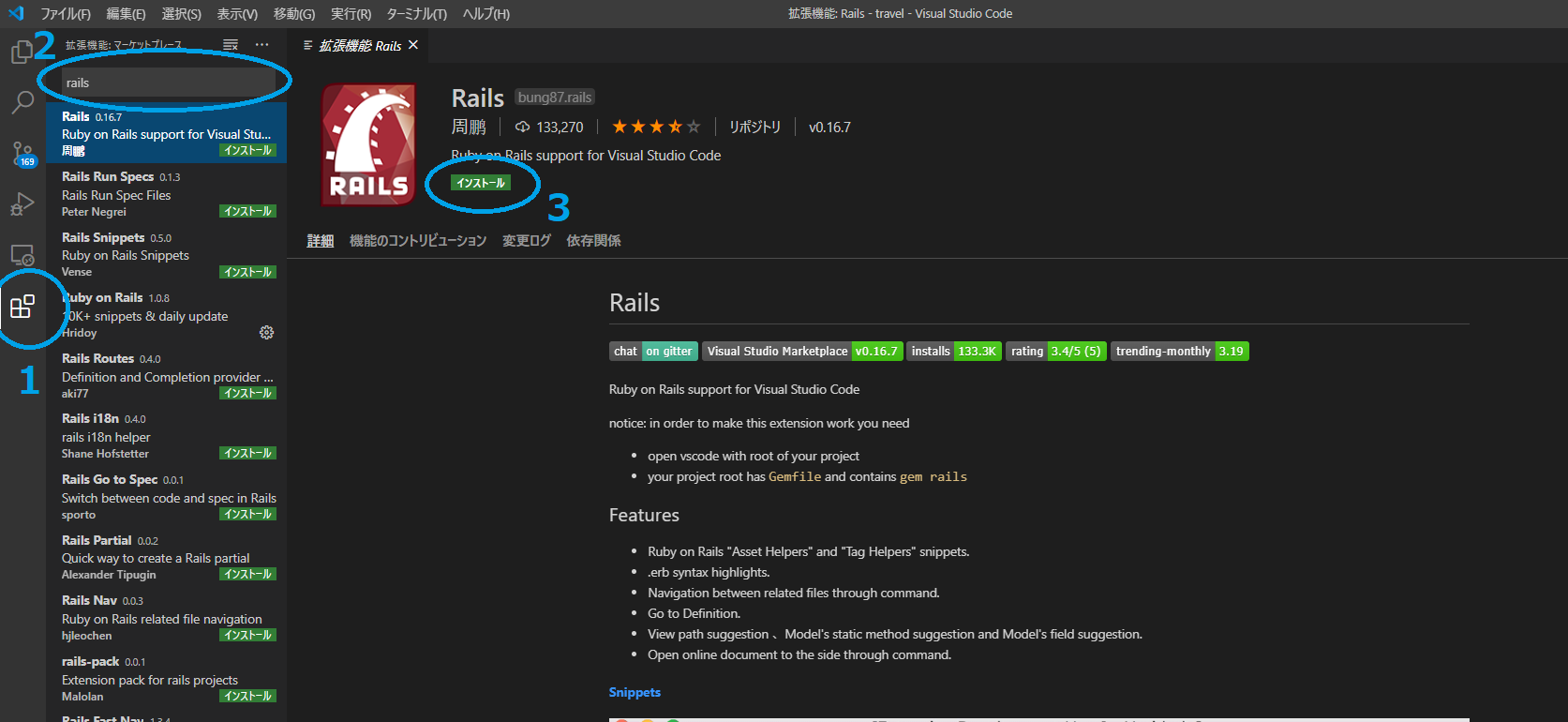Close the 拡張機能 Rails editor tab
Image resolution: width=1568 pixels, height=722 pixels.
tap(413, 45)
